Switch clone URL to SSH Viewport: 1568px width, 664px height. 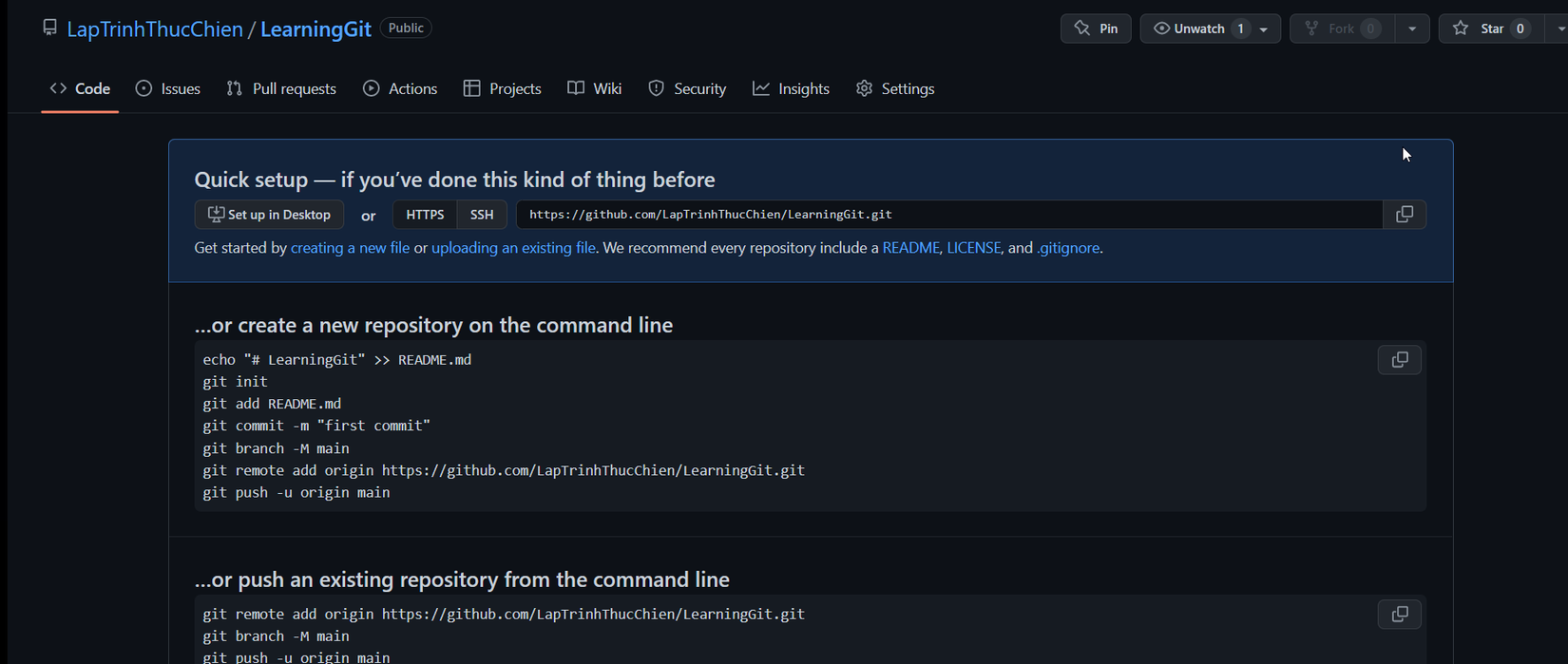click(x=482, y=215)
